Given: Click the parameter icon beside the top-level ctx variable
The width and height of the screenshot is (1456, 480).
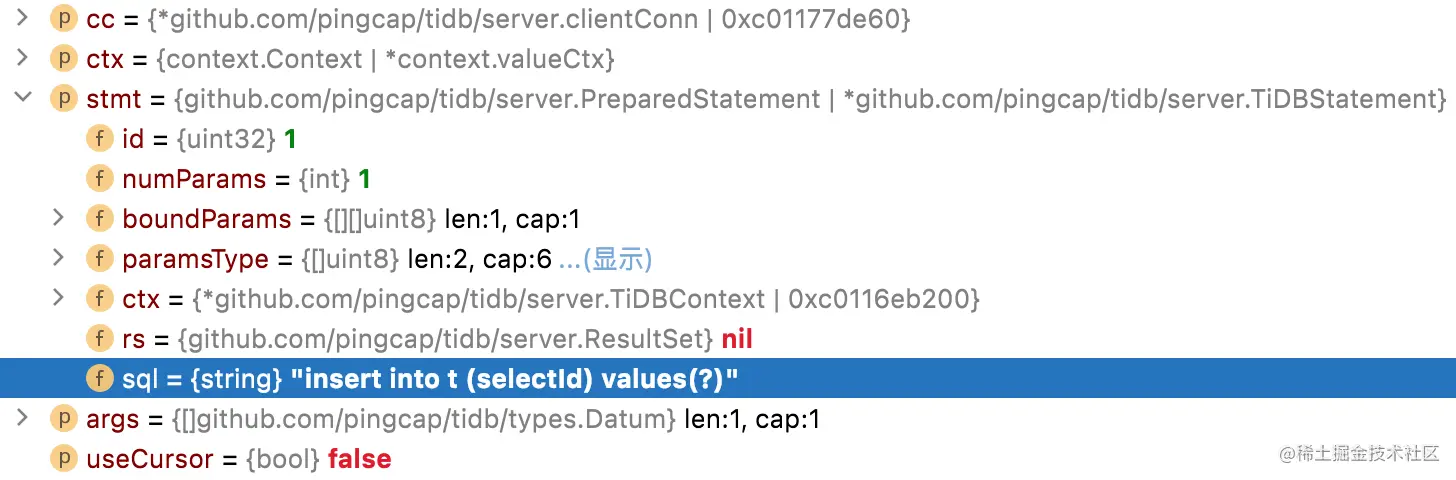Looking at the screenshot, I should coord(63,59).
